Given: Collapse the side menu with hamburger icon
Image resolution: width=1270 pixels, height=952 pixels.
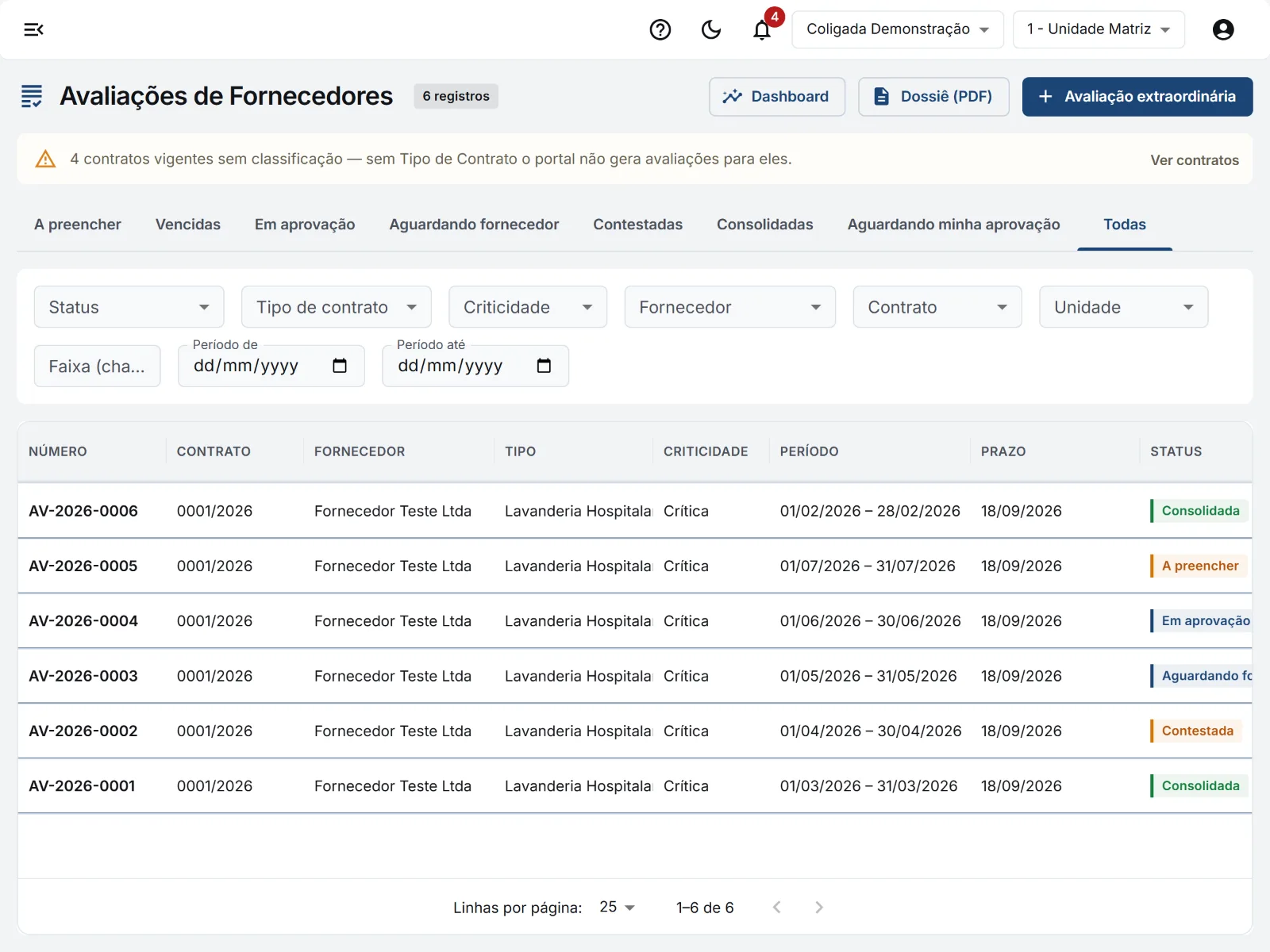Looking at the screenshot, I should coord(33,29).
